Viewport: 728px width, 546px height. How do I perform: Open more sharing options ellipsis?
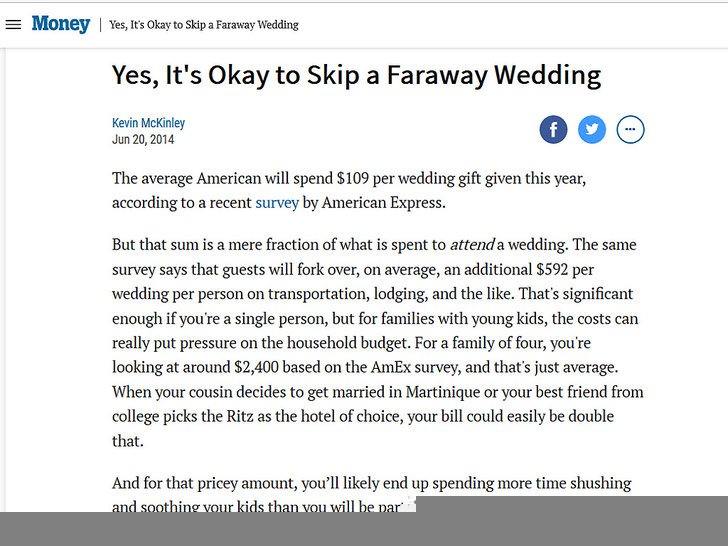(630, 129)
